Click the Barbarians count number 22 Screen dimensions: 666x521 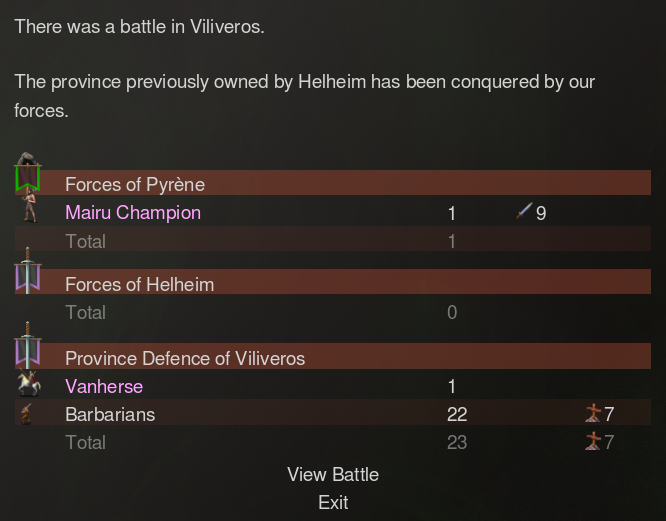(x=457, y=414)
